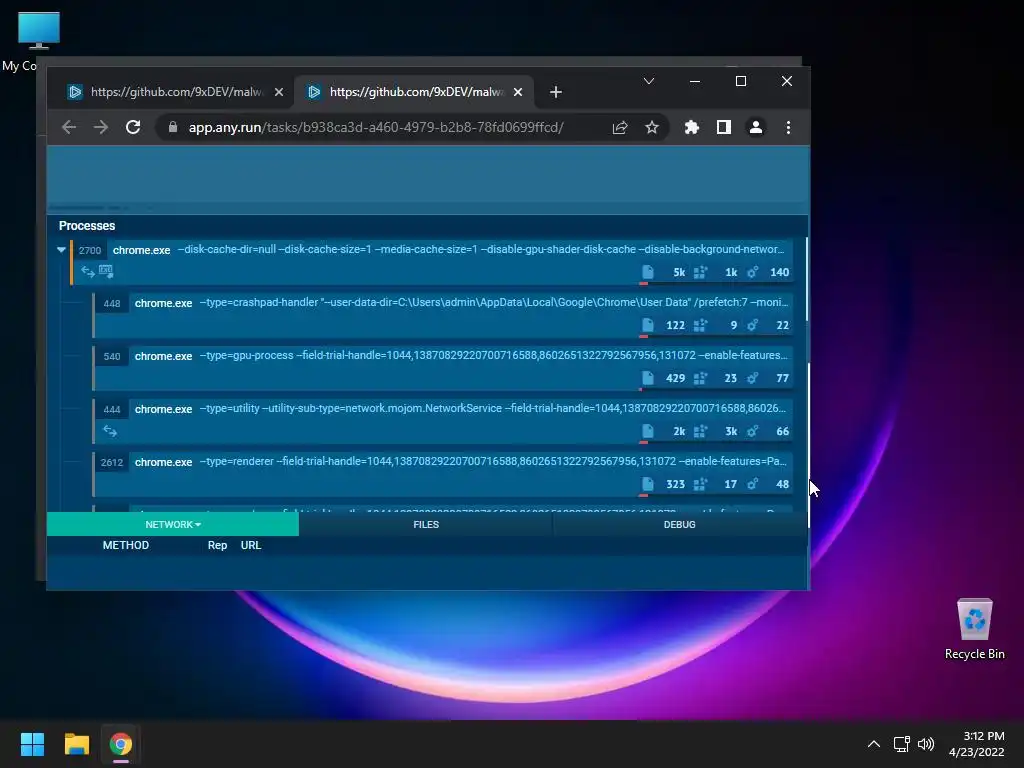Show hidden system tray icons
Screen dimensions: 1024x768
click(x=874, y=744)
